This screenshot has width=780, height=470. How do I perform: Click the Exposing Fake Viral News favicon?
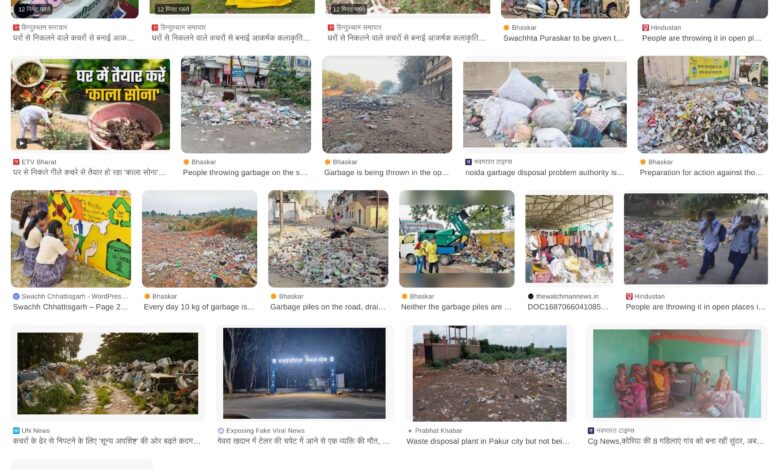[x=221, y=431]
